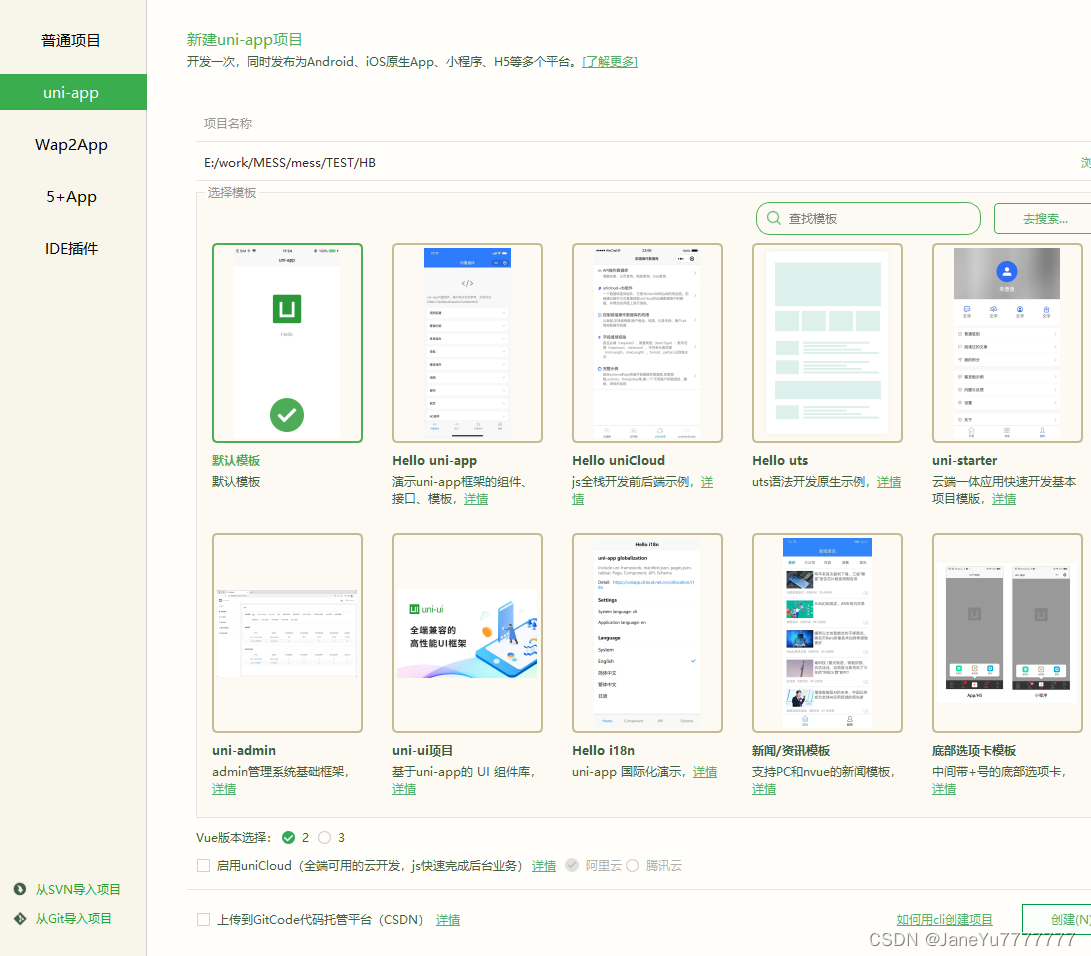Switch to the Wap2App tab

(x=70, y=145)
